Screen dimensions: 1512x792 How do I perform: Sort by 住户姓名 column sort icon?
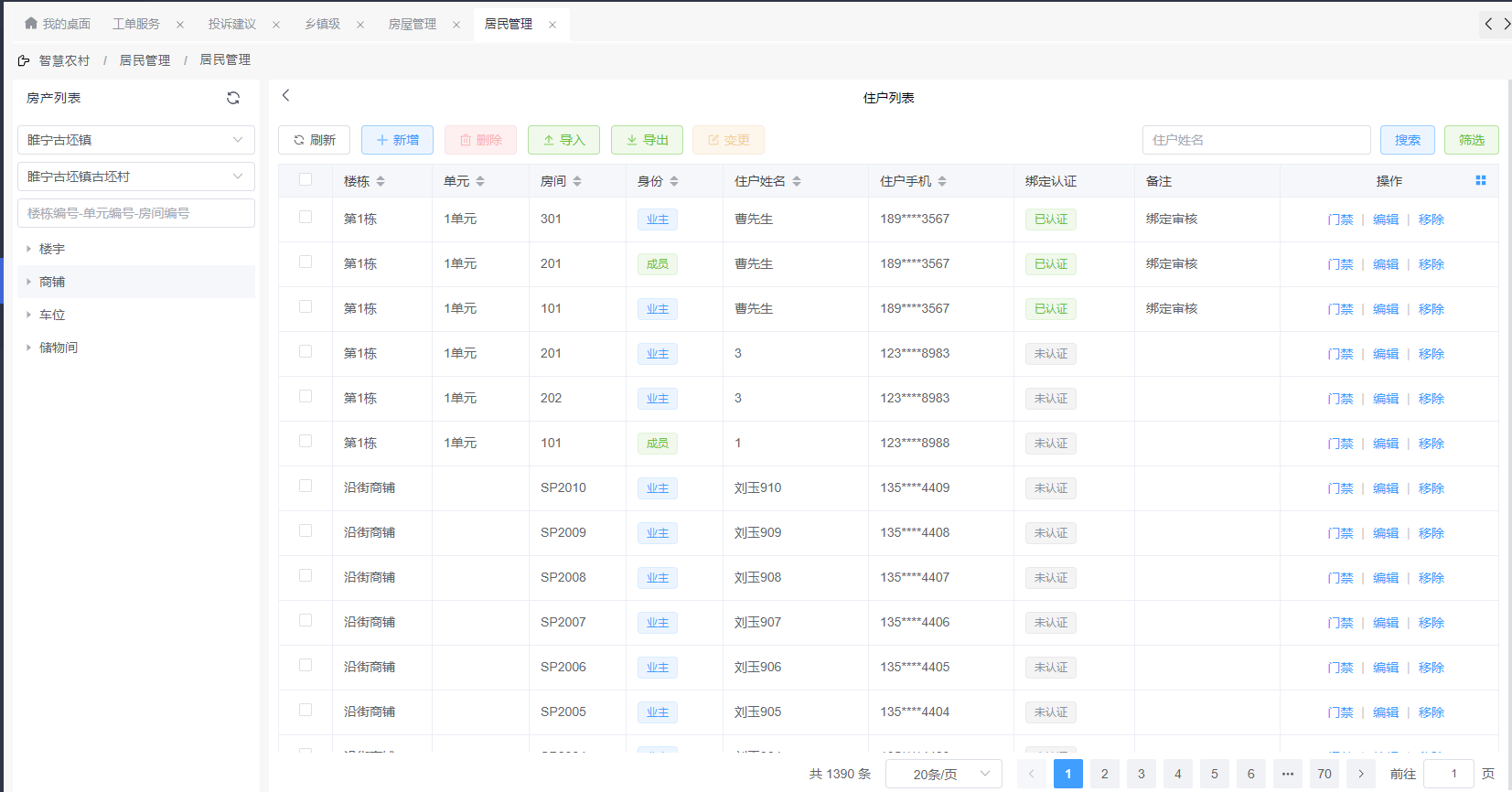[797, 181]
